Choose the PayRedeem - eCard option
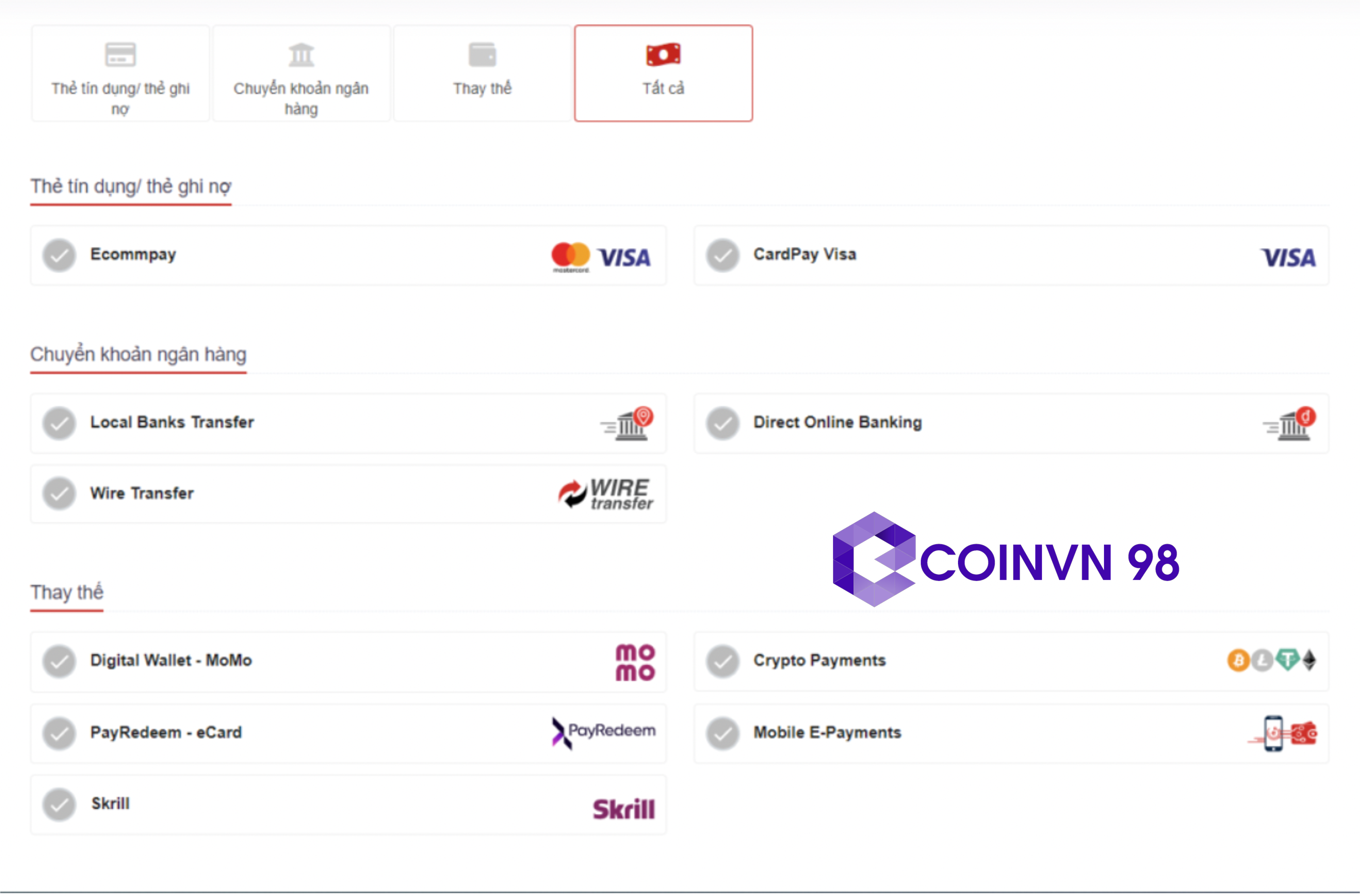 [166, 733]
